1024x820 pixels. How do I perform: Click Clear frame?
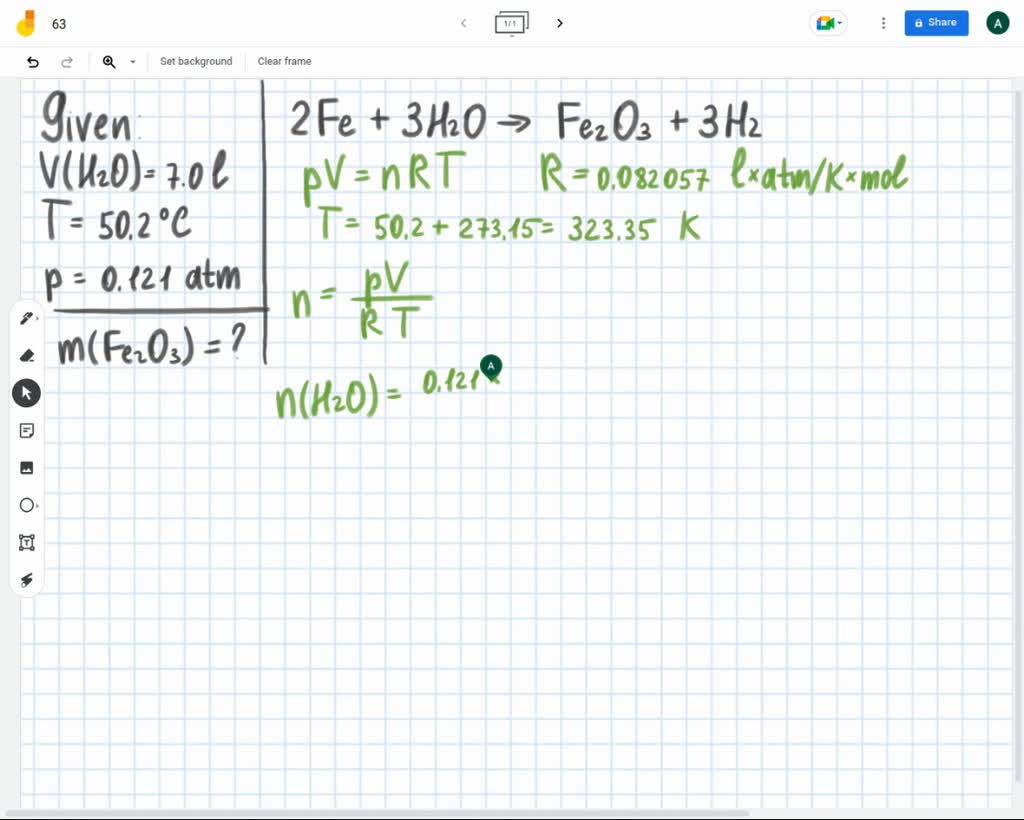coord(284,61)
